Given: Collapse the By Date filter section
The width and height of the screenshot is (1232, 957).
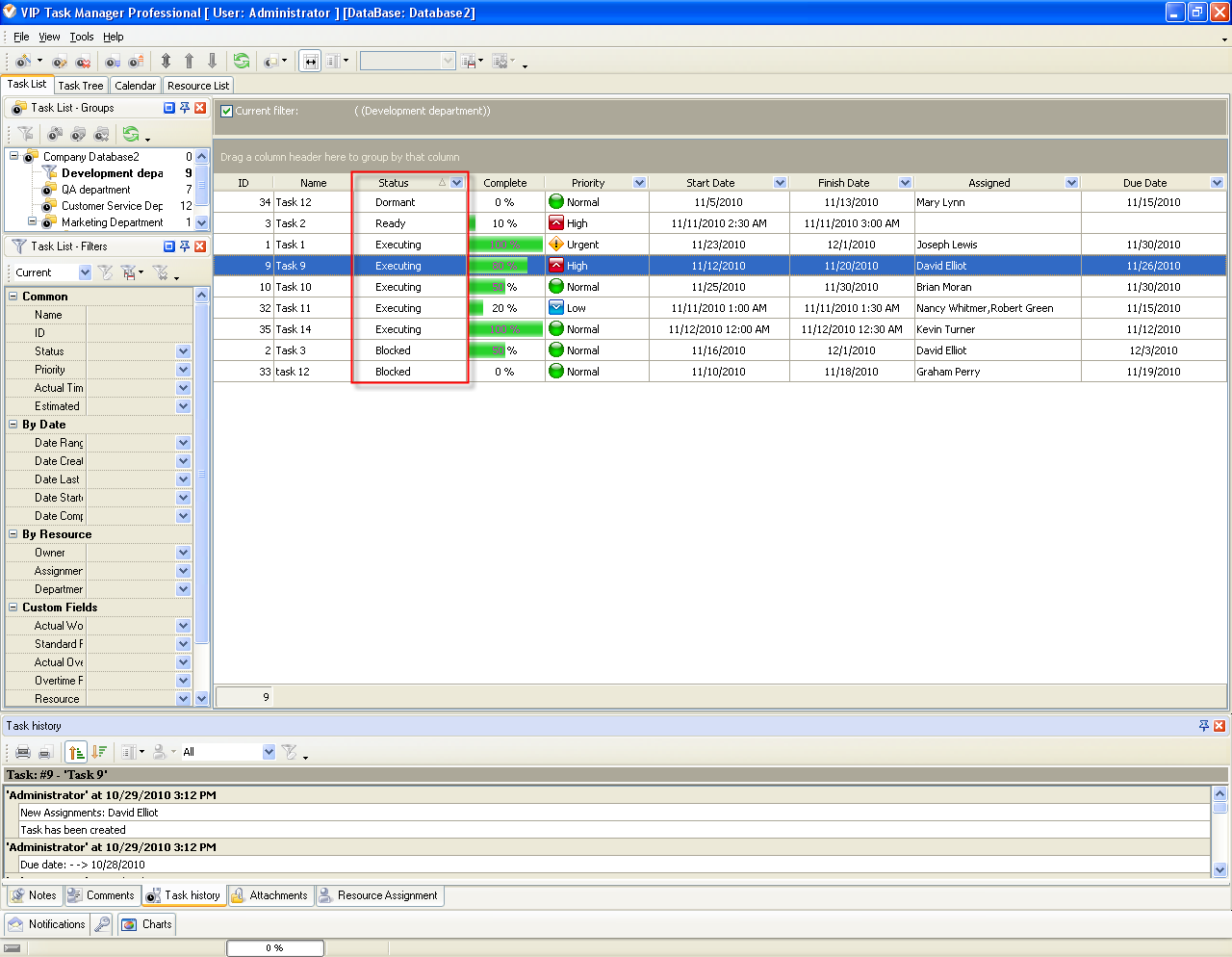Looking at the screenshot, I should coord(13,425).
